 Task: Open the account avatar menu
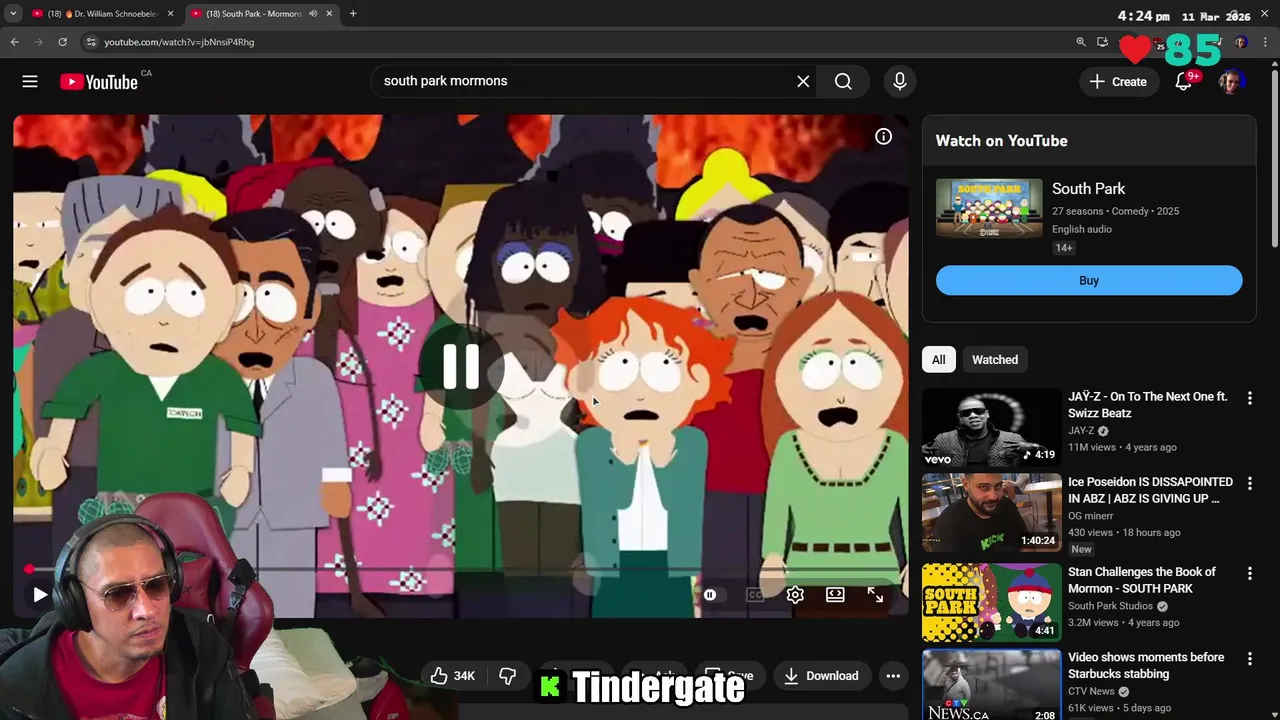pyautogui.click(x=1231, y=82)
